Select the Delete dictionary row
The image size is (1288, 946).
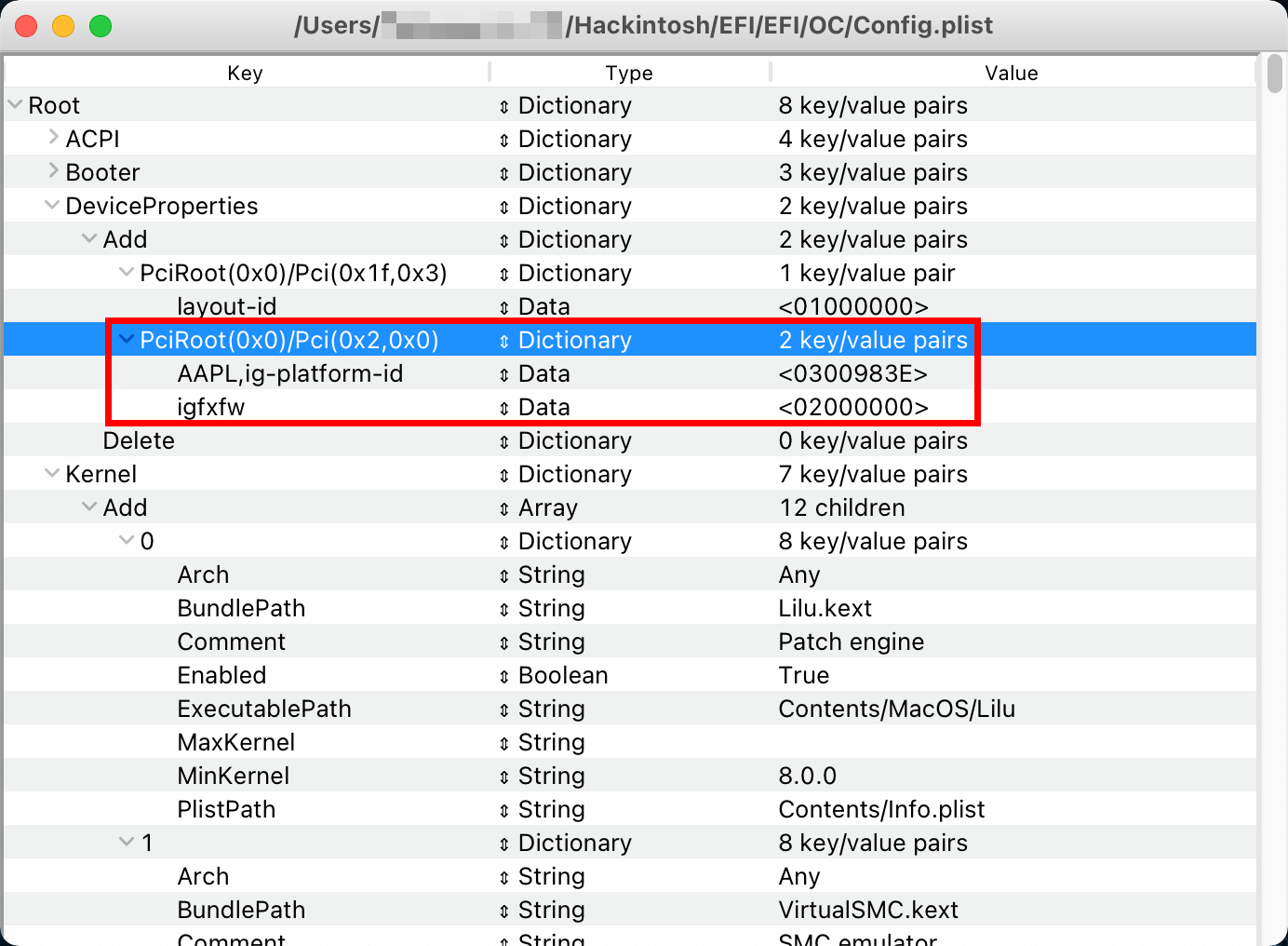[139, 440]
